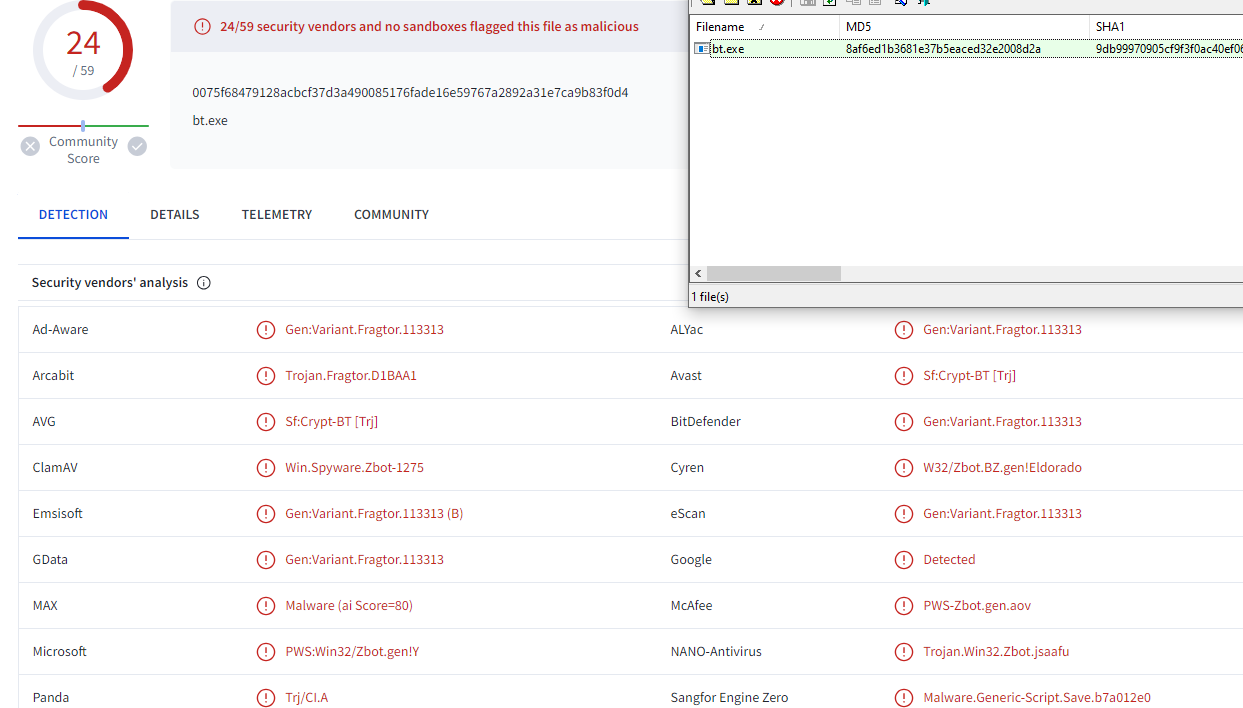The image size is (1243, 708).
Task: Click the HashMyFiles horizontal scrollbar thumb
Action: click(x=774, y=274)
